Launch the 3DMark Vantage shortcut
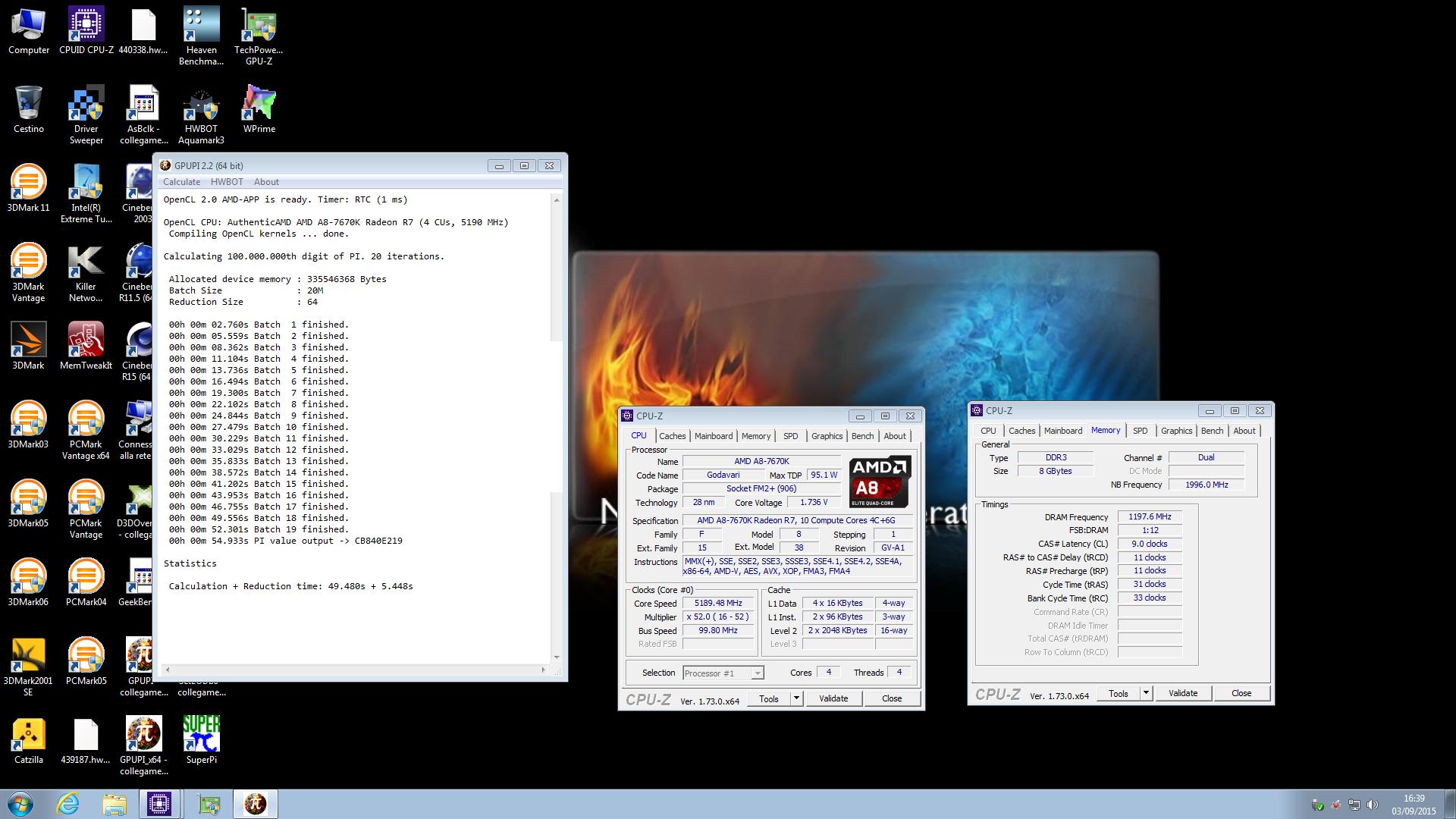The width and height of the screenshot is (1456, 819). [x=29, y=273]
